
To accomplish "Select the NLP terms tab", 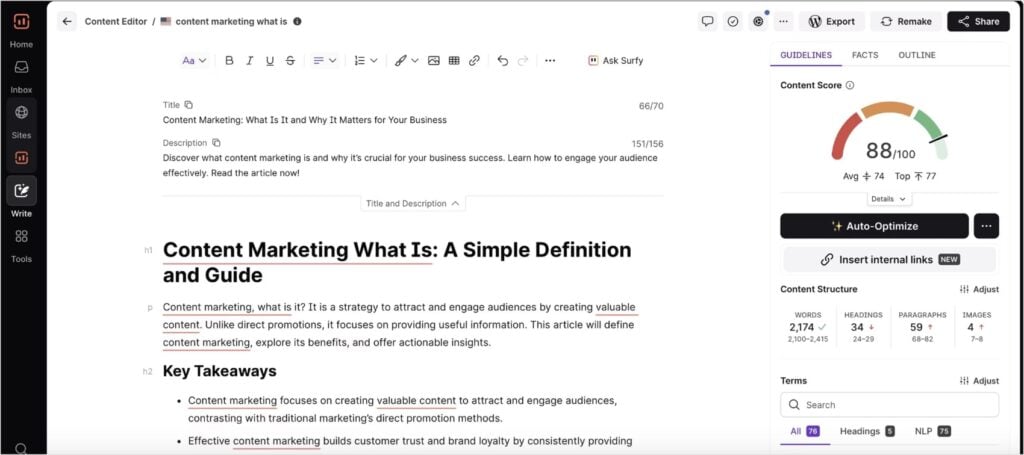I will click(x=933, y=431).
